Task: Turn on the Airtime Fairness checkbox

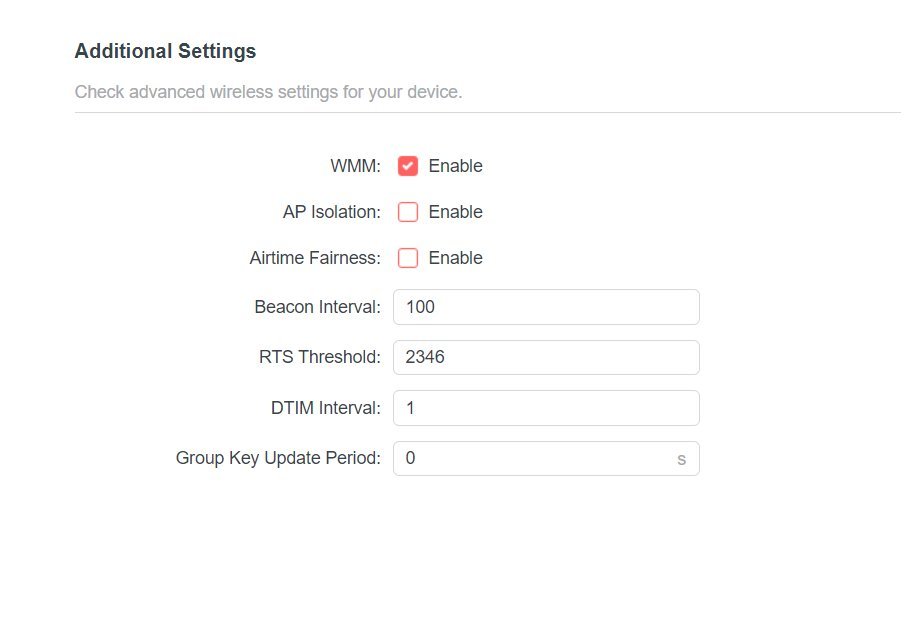Action: (408, 258)
